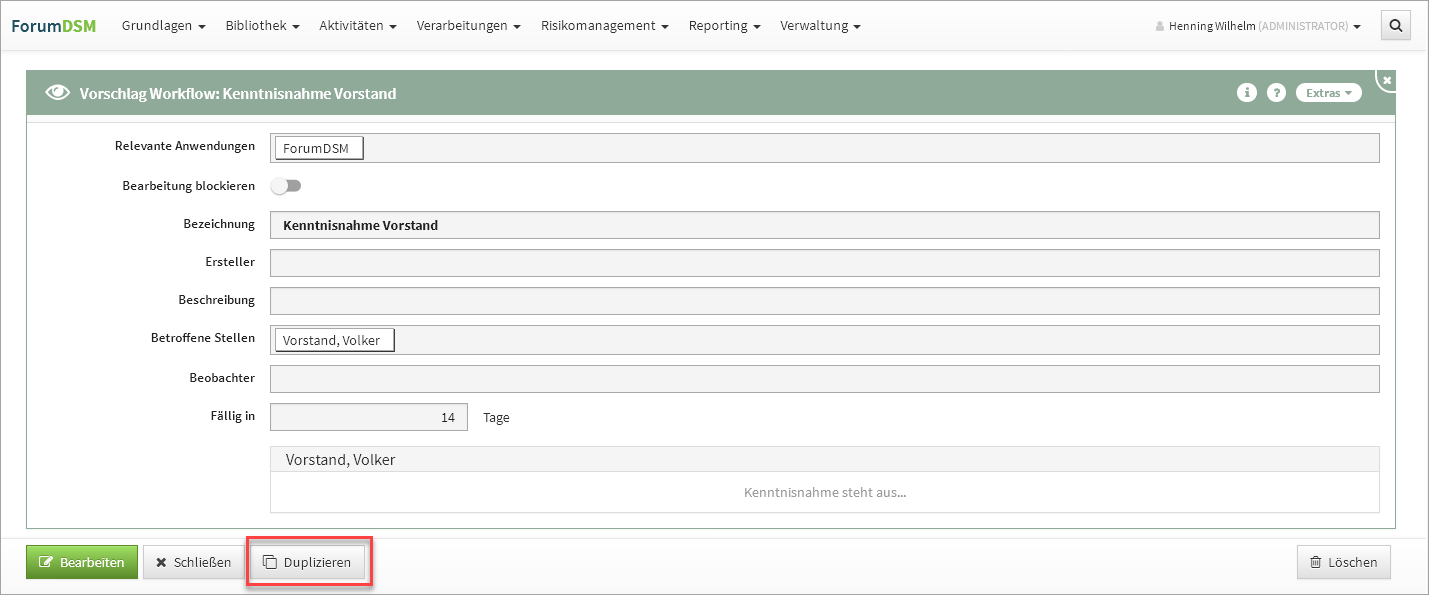Click the ForumDSM logo
The image size is (1429, 595).
point(54,26)
